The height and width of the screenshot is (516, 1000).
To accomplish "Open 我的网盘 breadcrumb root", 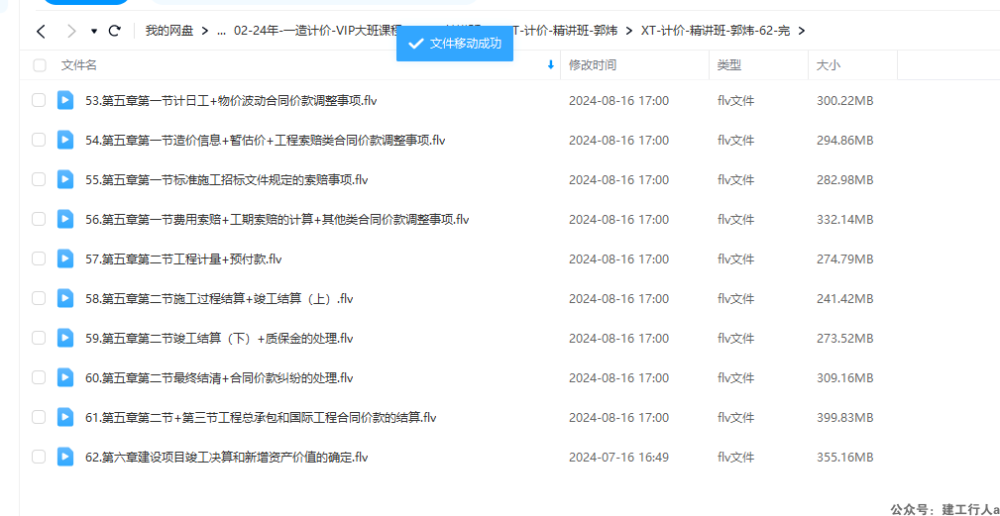I will (169, 31).
